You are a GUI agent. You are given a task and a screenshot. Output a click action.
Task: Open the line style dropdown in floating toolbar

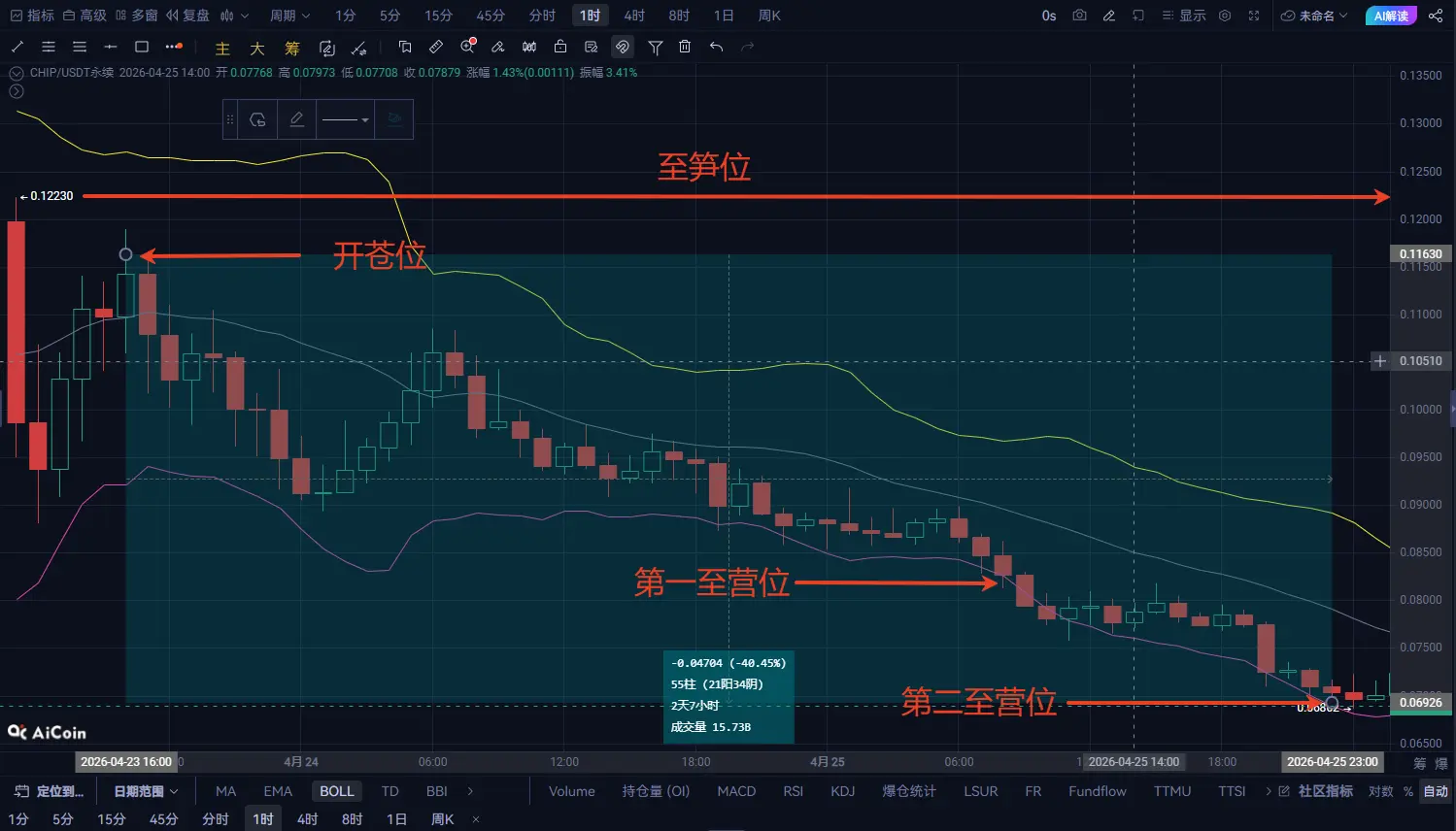(345, 119)
